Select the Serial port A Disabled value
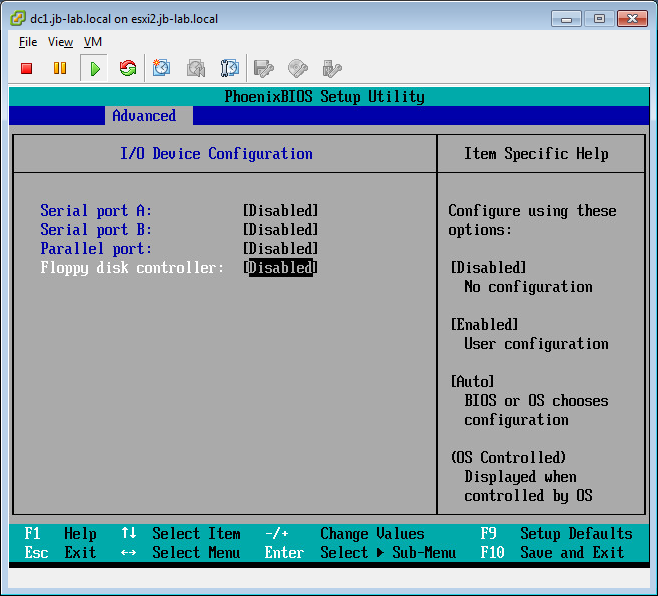This screenshot has width=658, height=596. [x=280, y=211]
